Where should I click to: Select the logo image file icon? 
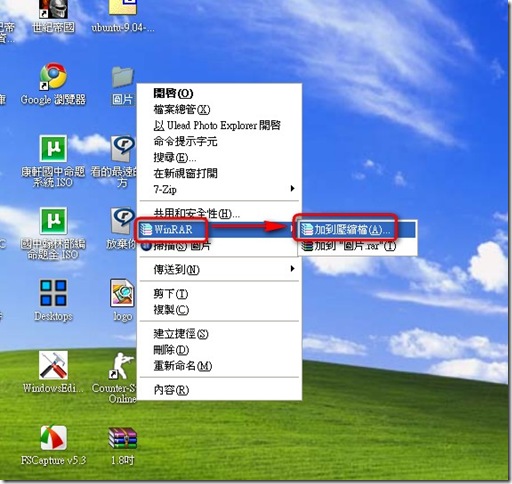pyautogui.click(x=122, y=293)
